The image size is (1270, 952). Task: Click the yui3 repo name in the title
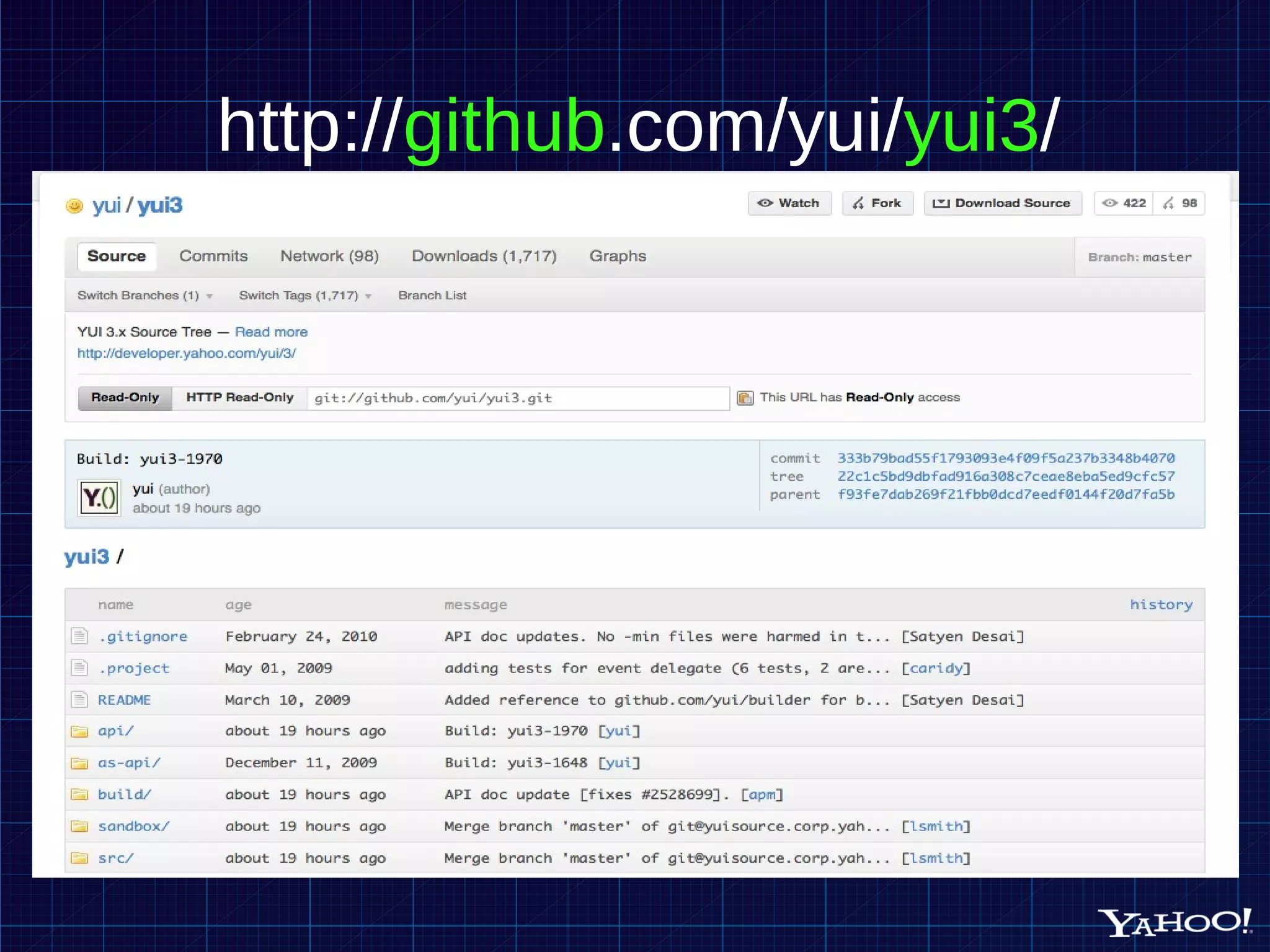coord(159,205)
